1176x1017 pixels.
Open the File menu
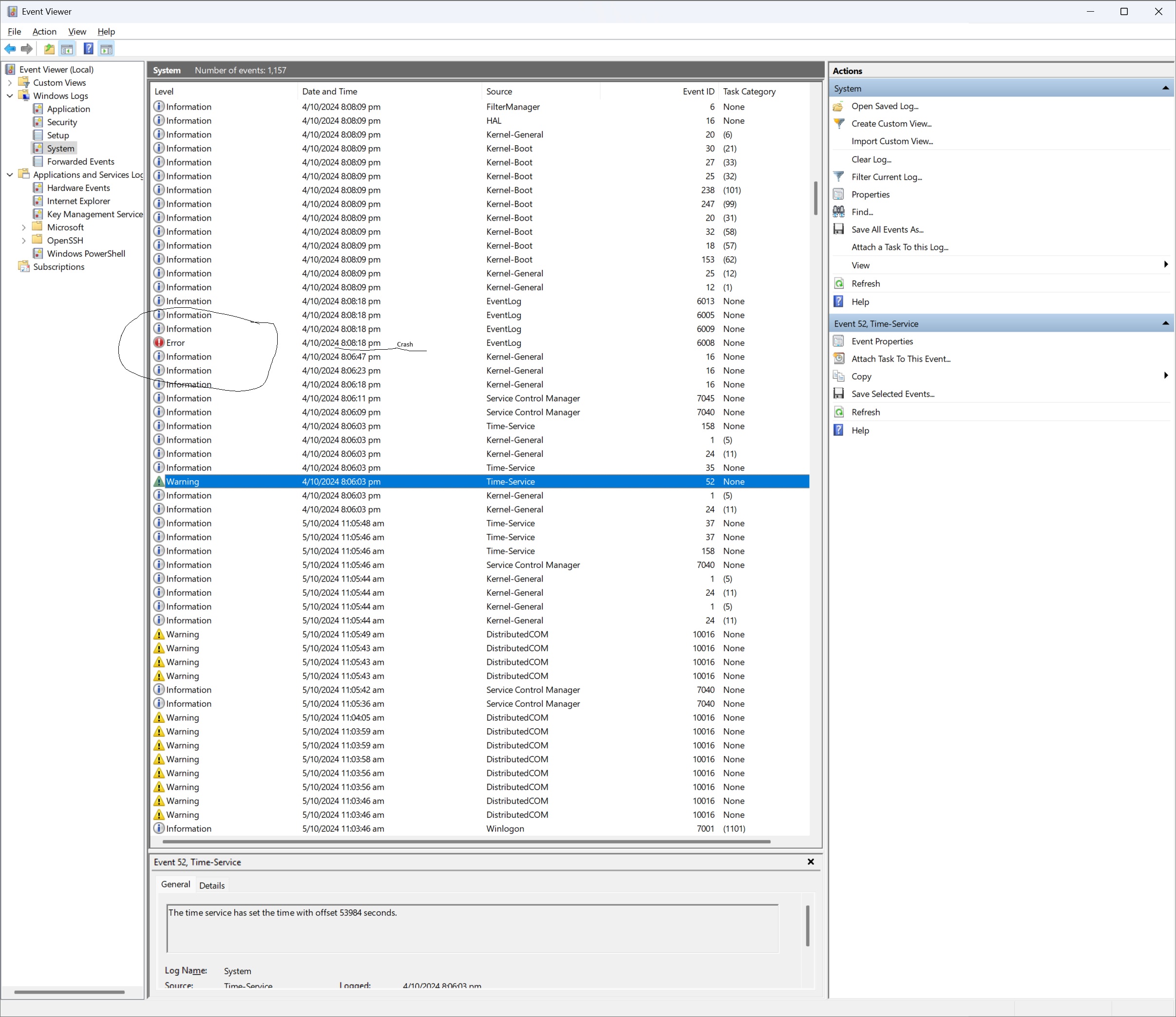click(x=14, y=32)
